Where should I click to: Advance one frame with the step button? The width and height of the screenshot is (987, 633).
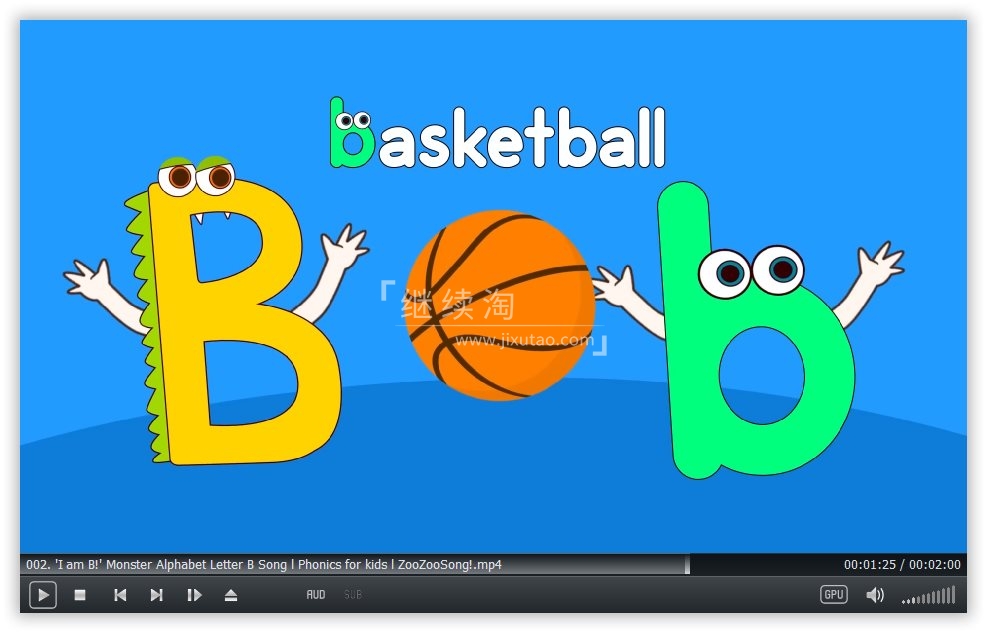[x=194, y=595]
